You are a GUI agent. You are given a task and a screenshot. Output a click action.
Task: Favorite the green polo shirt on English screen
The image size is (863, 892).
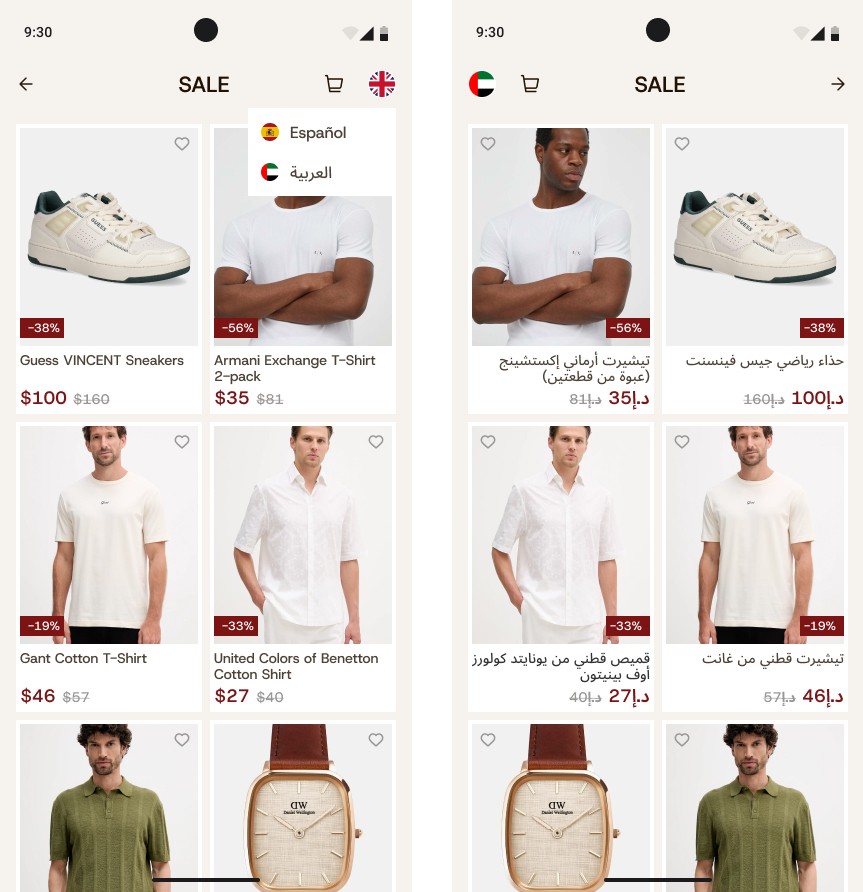182,740
